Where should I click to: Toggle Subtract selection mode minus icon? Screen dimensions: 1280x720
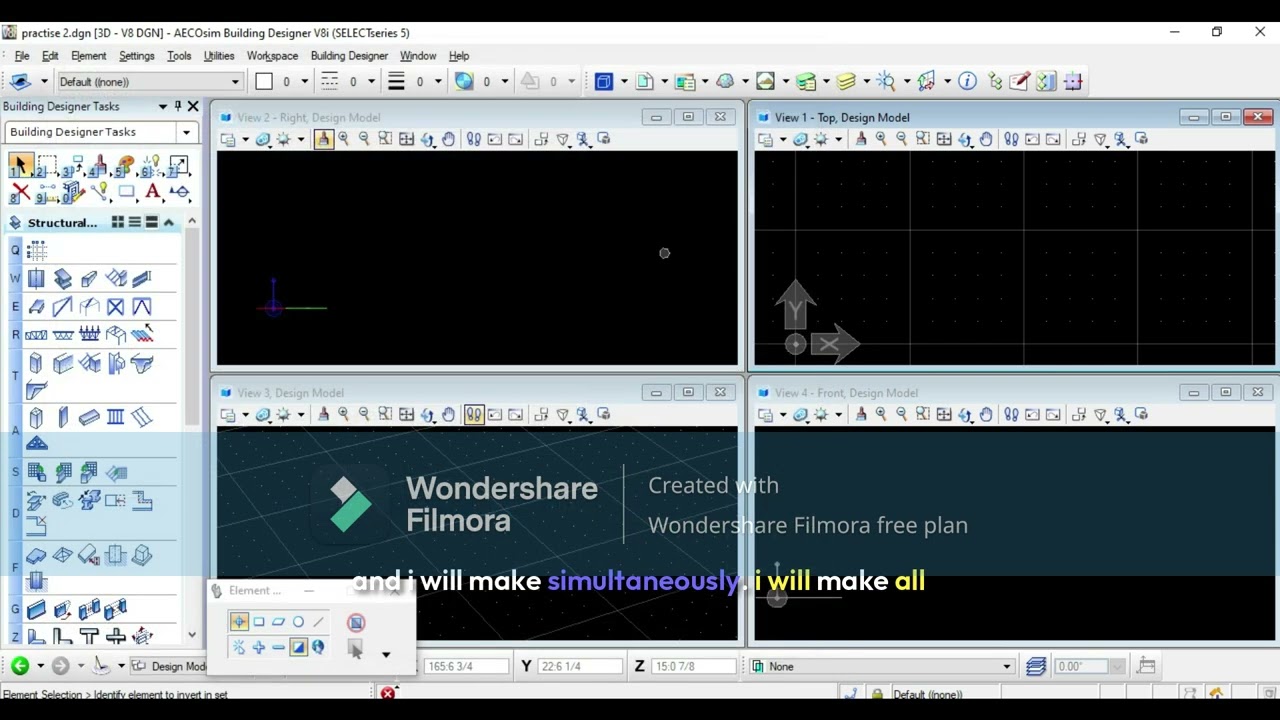pyautogui.click(x=278, y=647)
